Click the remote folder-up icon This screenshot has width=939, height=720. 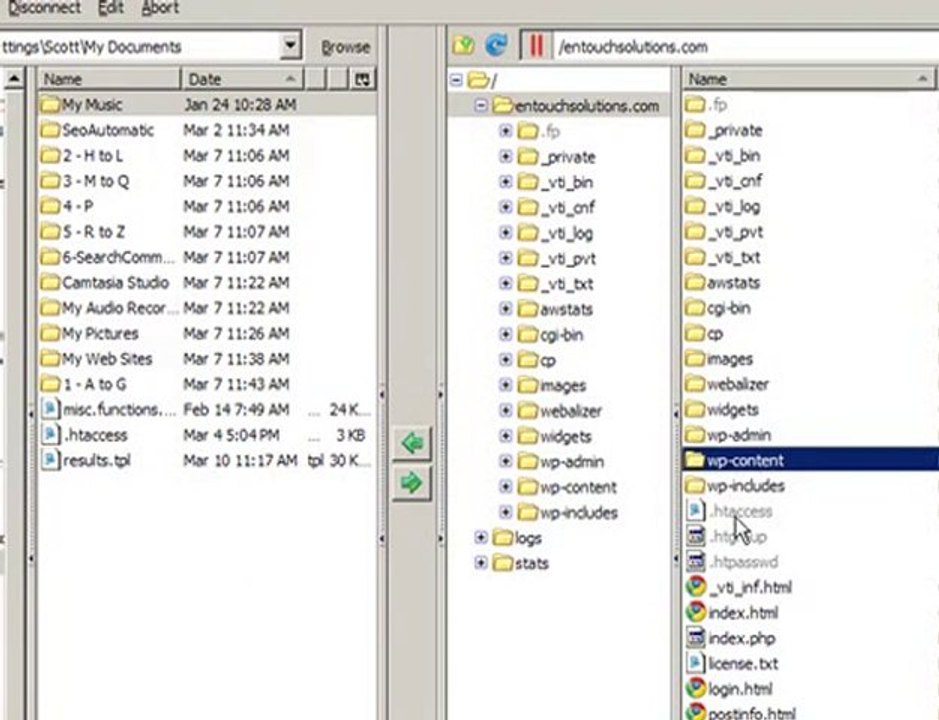point(464,46)
